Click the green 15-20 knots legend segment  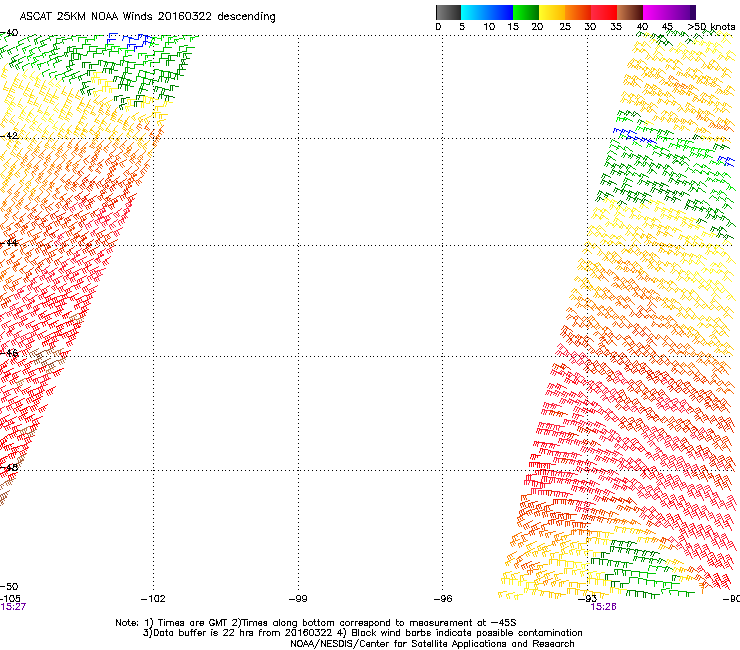coord(526,12)
